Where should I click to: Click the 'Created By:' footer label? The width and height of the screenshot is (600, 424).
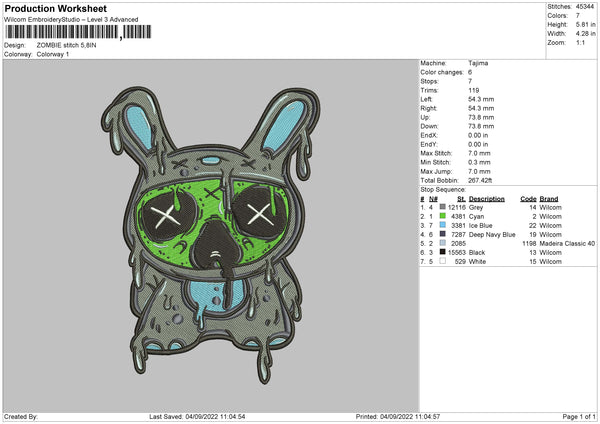[21, 416]
